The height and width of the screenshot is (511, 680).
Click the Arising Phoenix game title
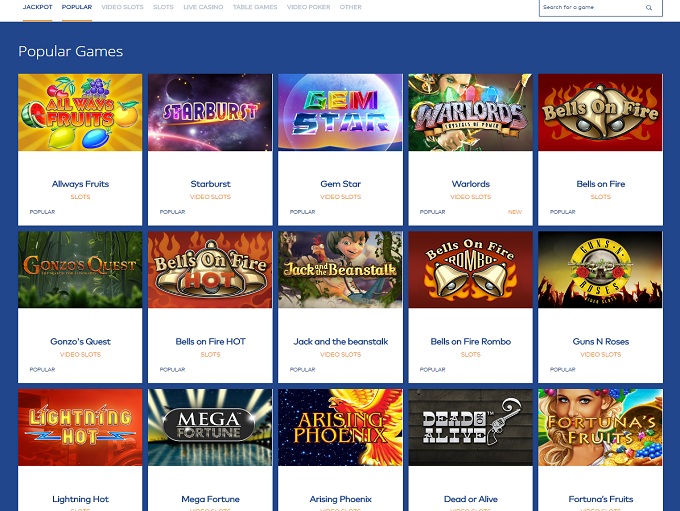[340, 499]
